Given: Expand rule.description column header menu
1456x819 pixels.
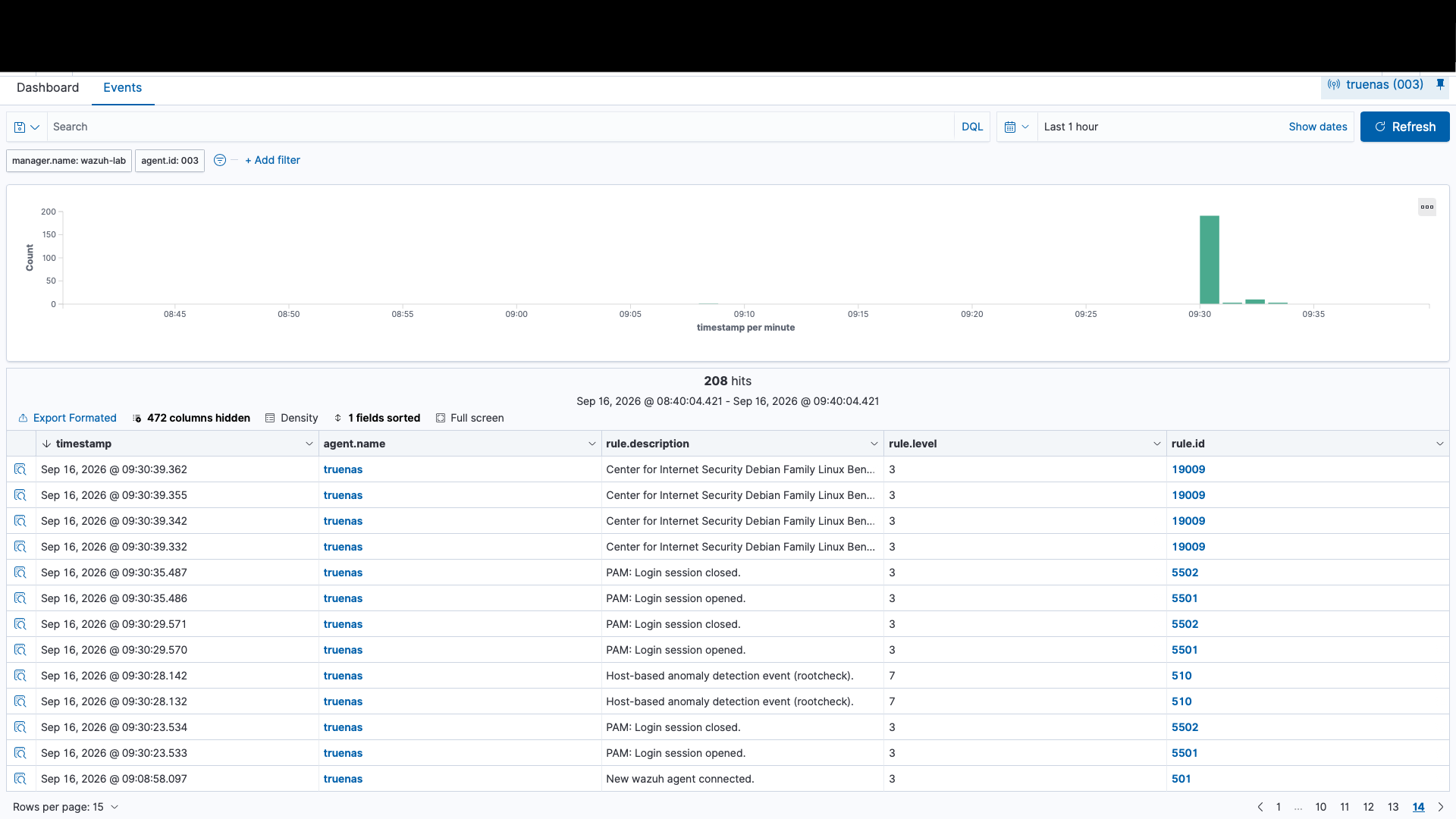Looking at the screenshot, I should pyautogui.click(x=874, y=444).
